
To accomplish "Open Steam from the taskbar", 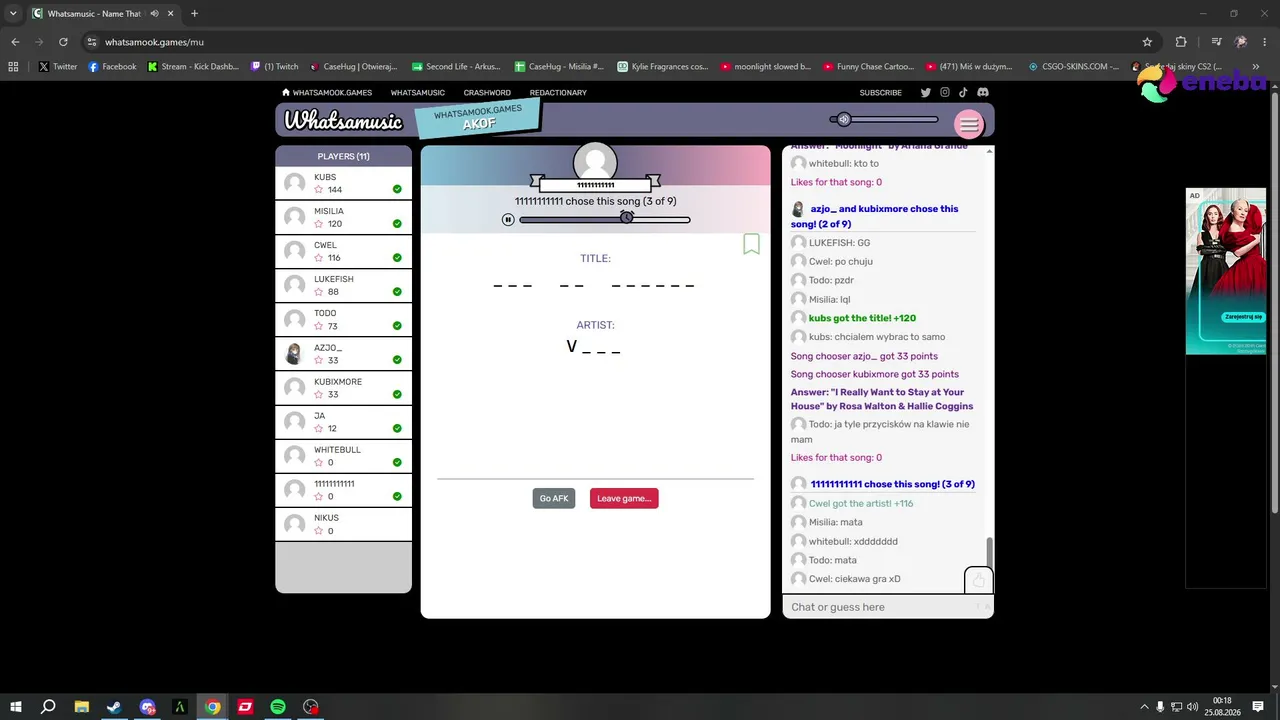I will click(x=114, y=707).
